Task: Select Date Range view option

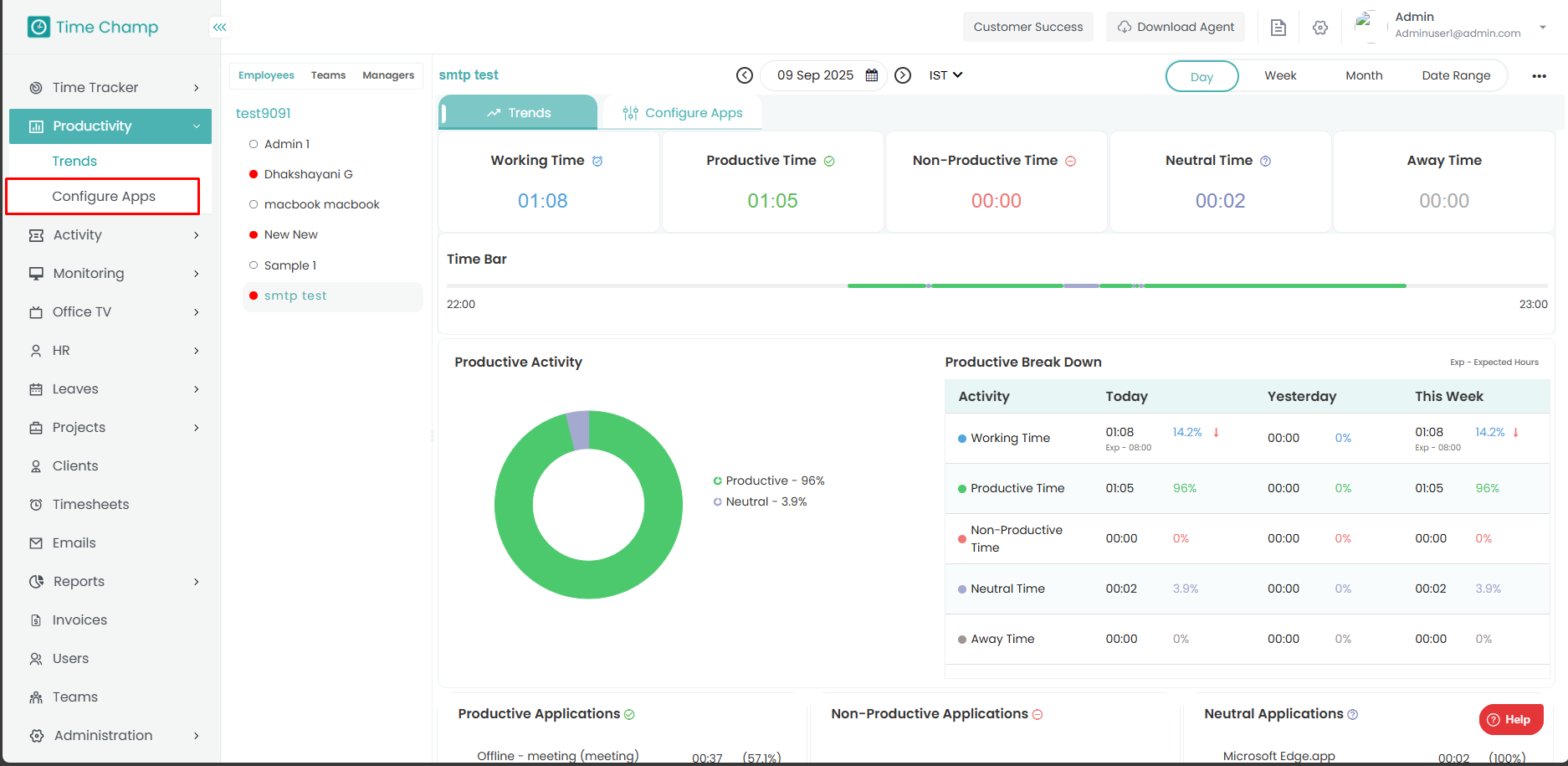Action: (1455, 75)
